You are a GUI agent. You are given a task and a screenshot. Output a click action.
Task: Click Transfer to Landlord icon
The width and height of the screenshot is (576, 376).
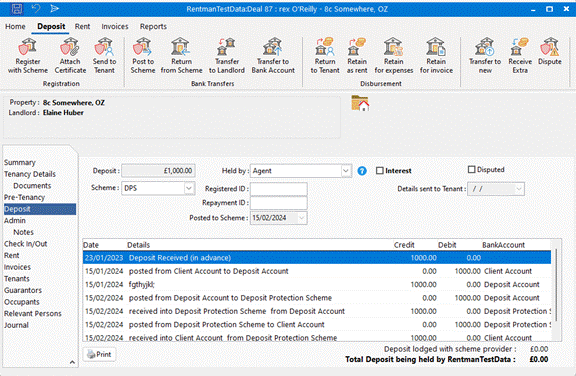click(x=227, y=47)
